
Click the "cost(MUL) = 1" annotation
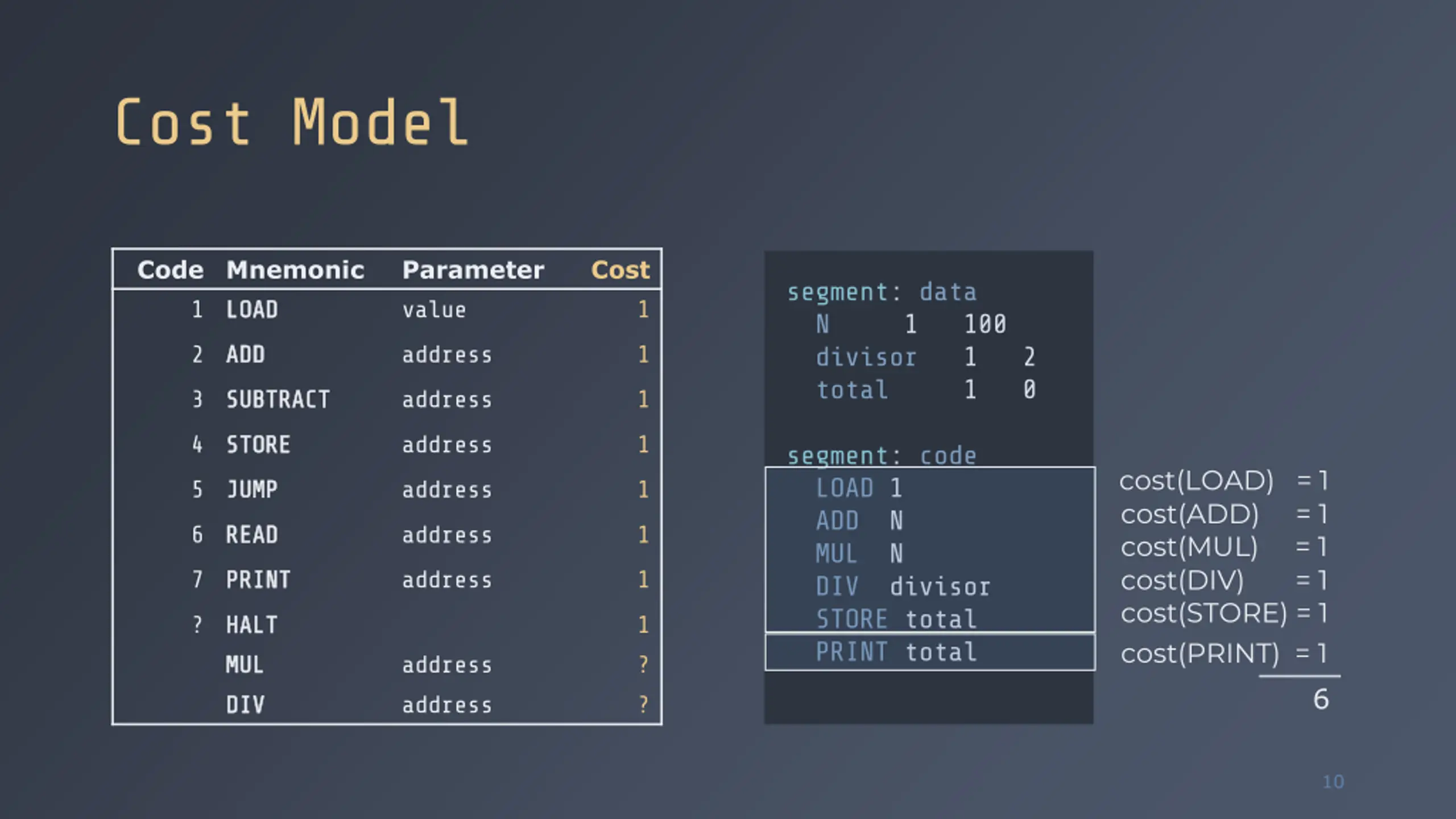(1224, 547)
